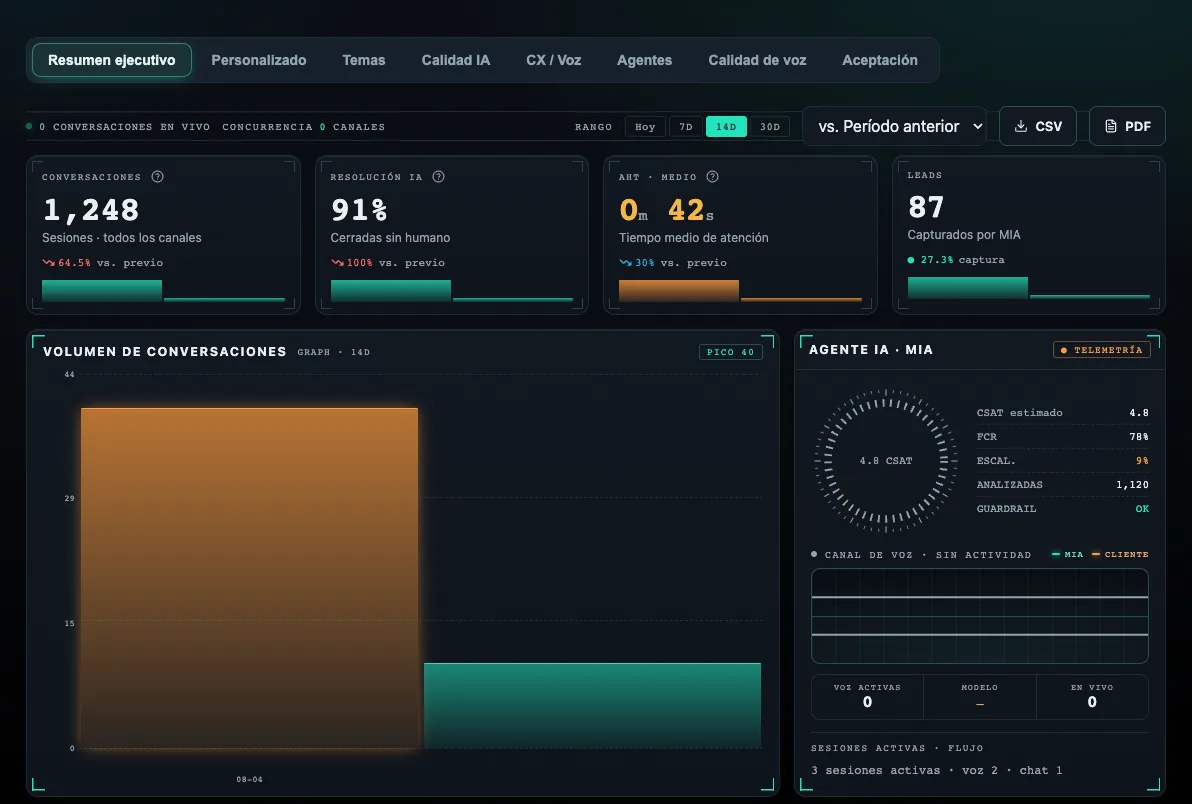Click red trend arrow beside 64.5%
The width and height of the screenshot is (1192, 804).
[49, 262]
